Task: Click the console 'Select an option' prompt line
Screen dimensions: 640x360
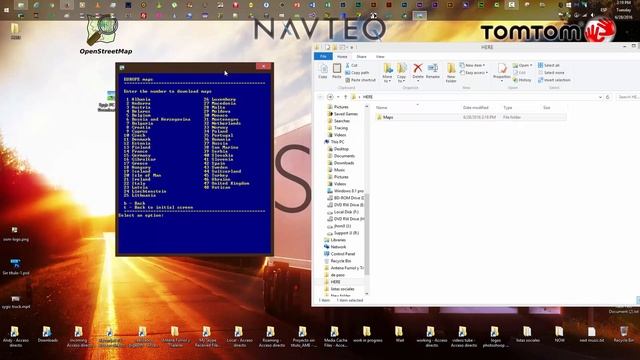Action: [141, 215]
